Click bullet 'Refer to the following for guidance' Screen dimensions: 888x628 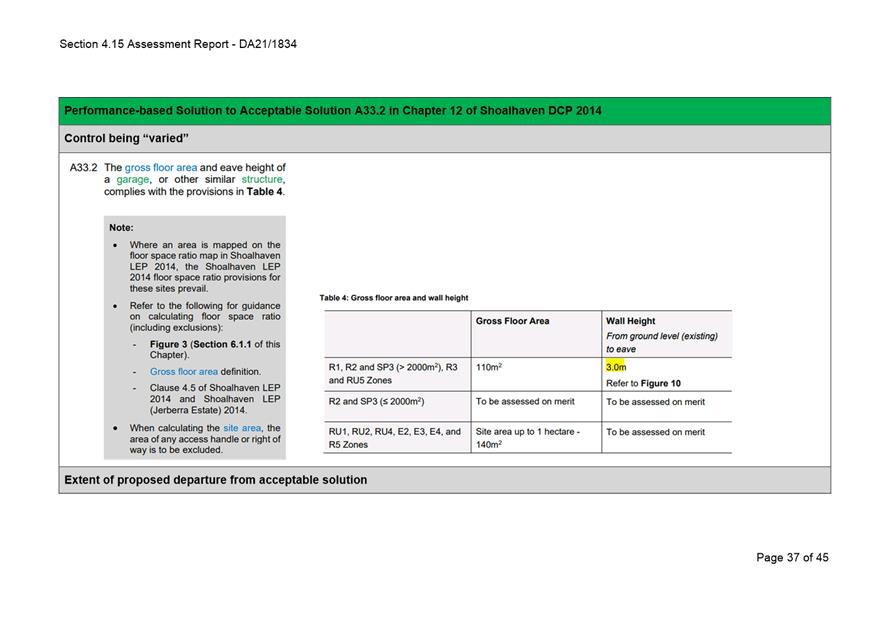click(x=204, y=306)
